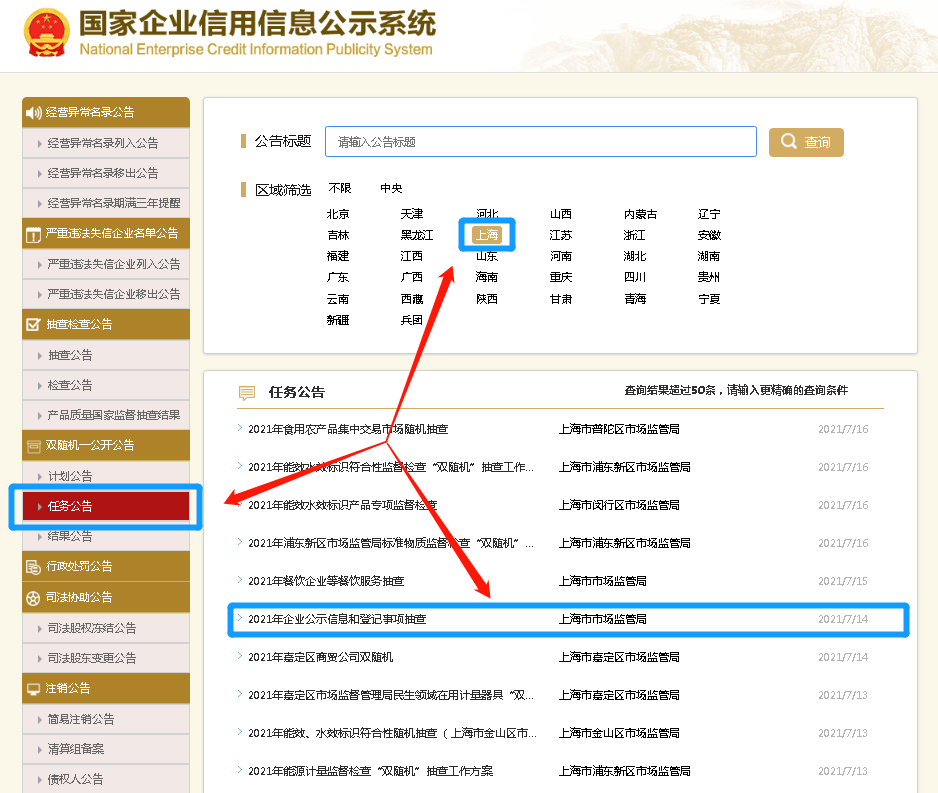Click the message icon beside 任务公告 heading
938x793 pixels.
(247, 393)
